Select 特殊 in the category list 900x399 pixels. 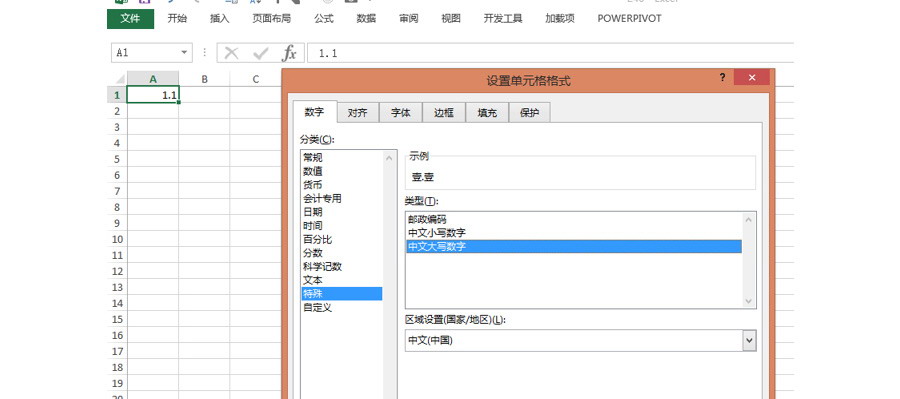[342, 294]
